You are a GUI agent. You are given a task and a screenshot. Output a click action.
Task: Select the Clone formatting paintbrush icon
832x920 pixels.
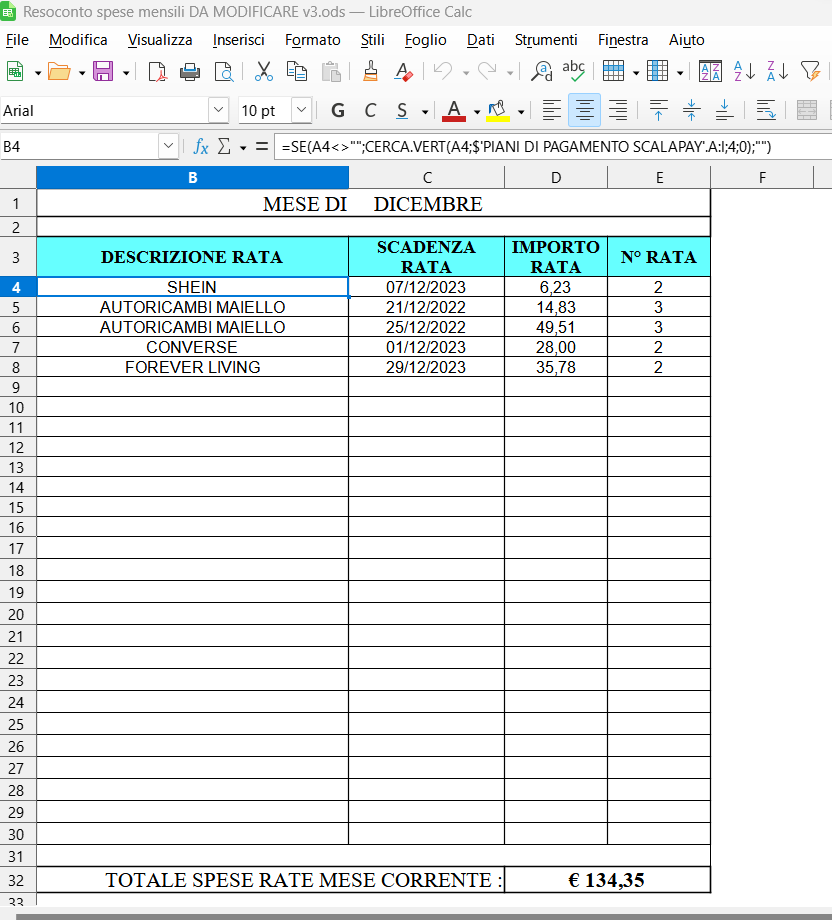pyautogui.click(x=371, y=72)
